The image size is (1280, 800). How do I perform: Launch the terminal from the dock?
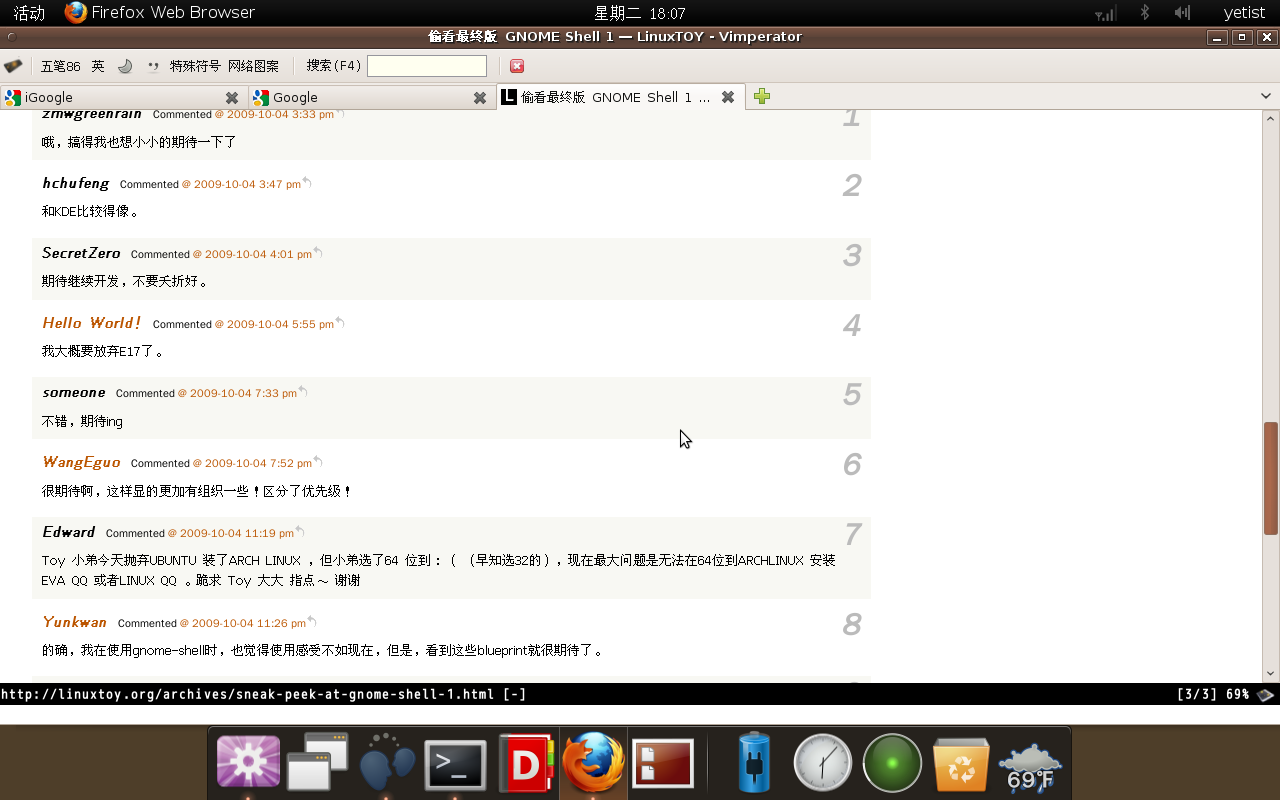(x=455, y=766)
